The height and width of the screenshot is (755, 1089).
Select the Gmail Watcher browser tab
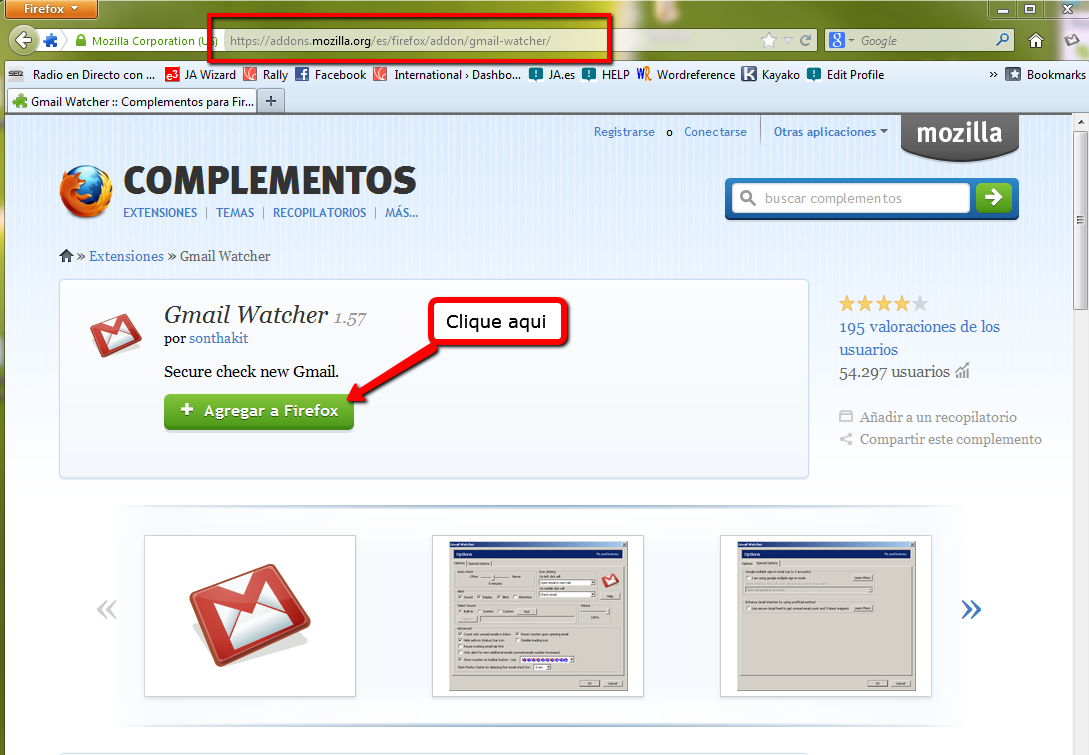click(x=132, y=101)
